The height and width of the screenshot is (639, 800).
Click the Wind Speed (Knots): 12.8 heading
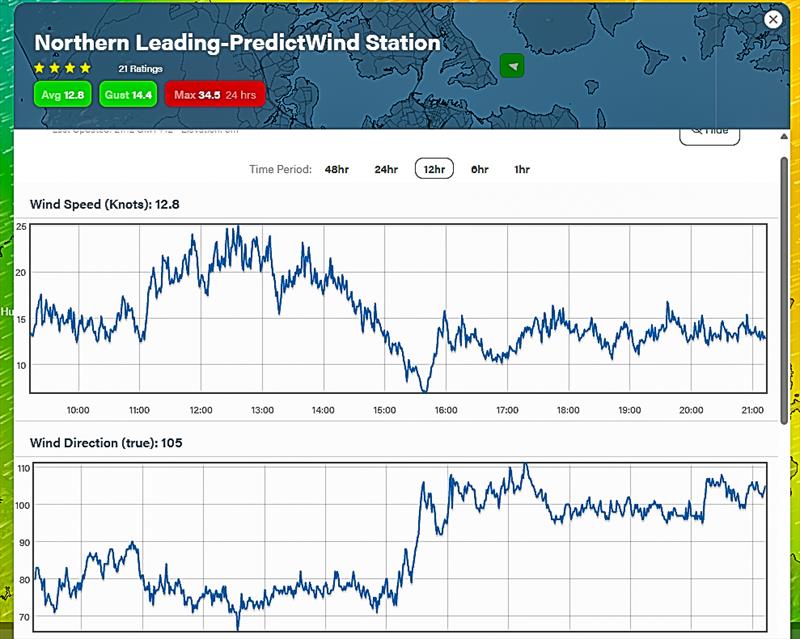pyautogui.click(x=105, y=204)
